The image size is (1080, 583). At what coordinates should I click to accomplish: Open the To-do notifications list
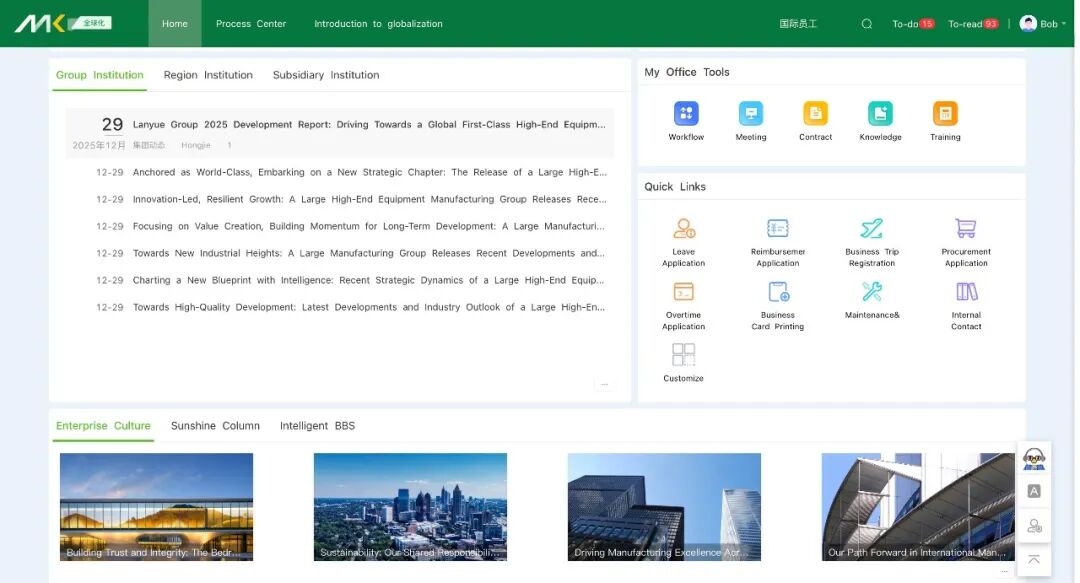click(x=912, y=24)
